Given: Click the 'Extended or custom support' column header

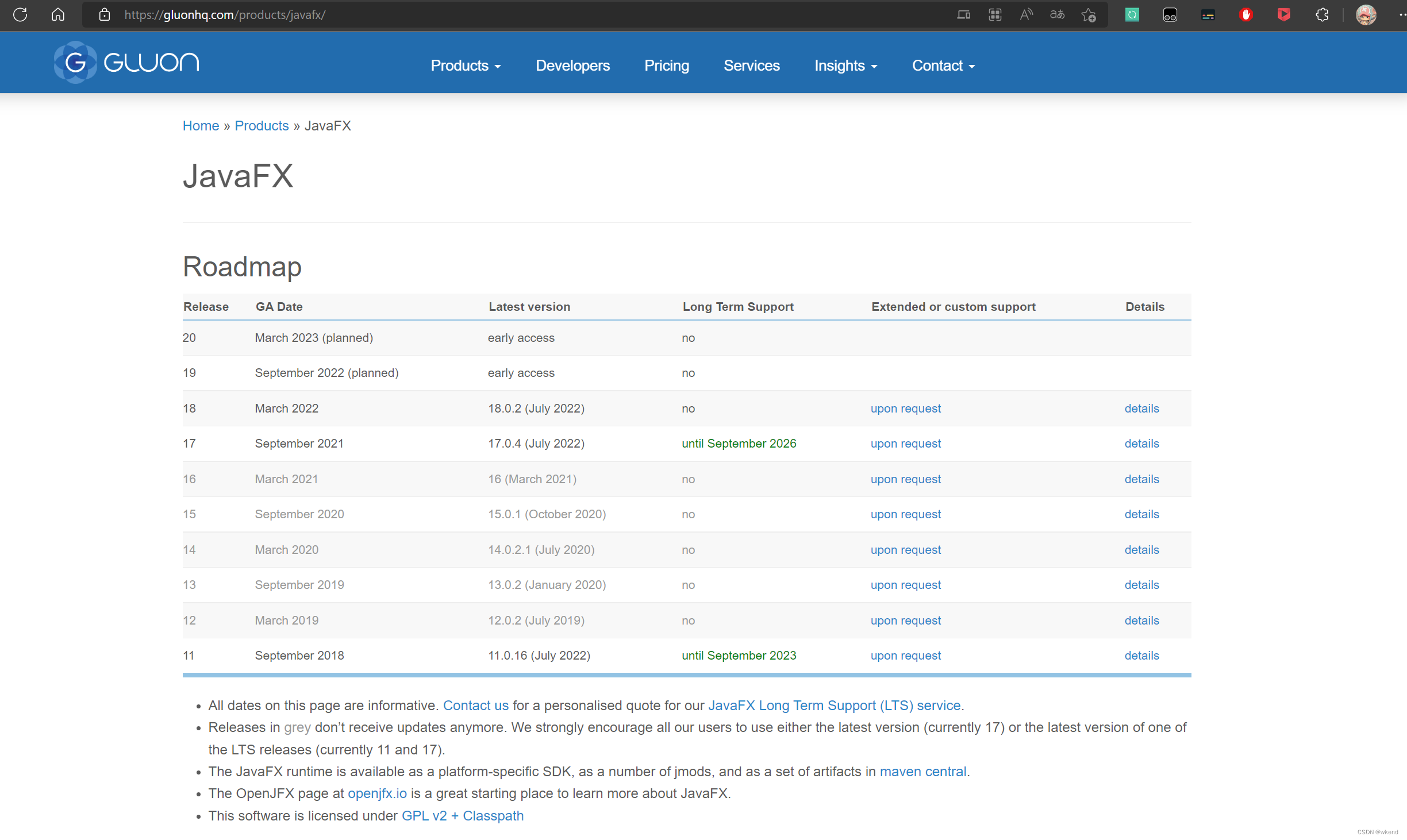Looking at the screenshot, I should click(953, 307).
